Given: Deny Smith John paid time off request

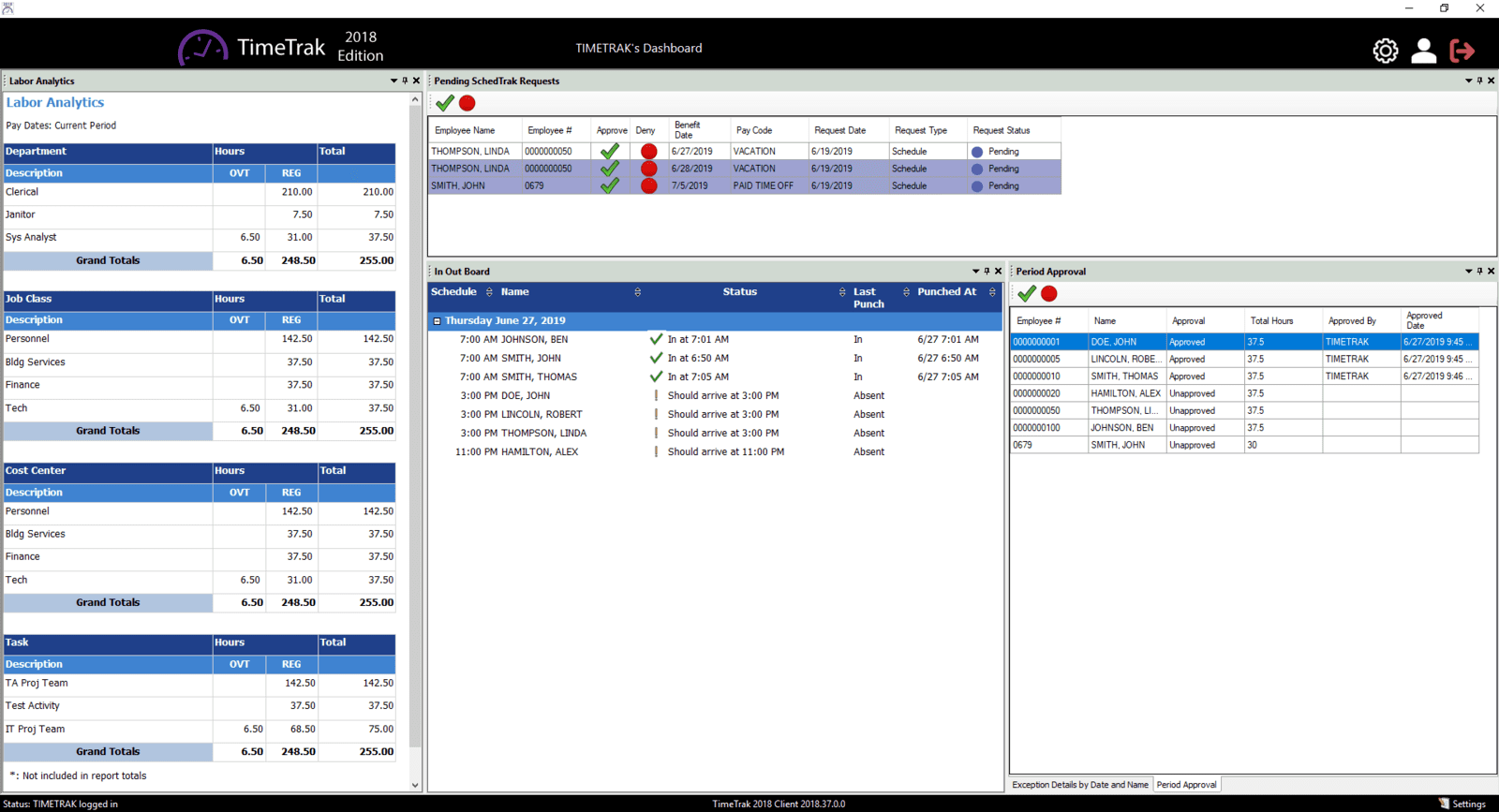Looking at the screenshot, I should pyautogui.click(x=648, y=185).
